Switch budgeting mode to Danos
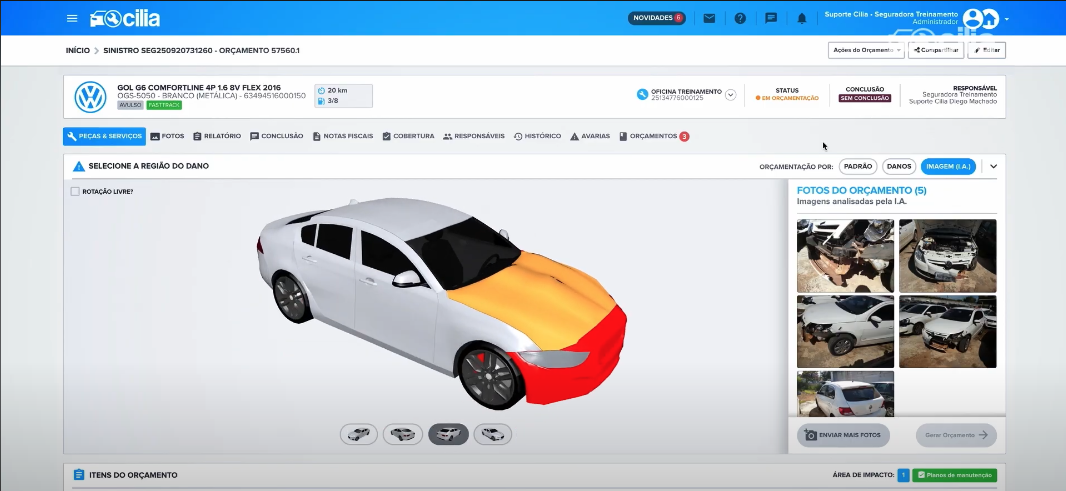Viewport: 1066px width, 491px height. tap(899, 166)
